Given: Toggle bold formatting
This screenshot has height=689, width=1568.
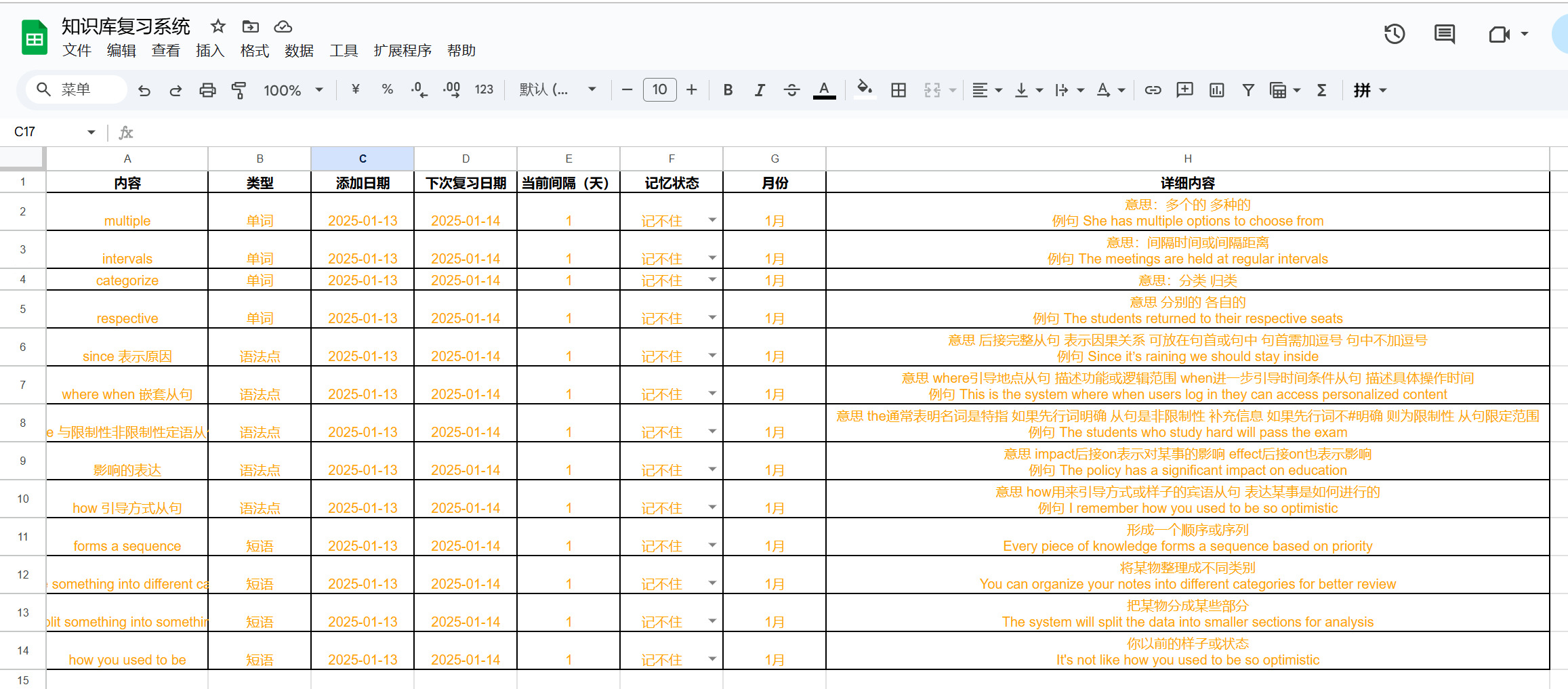Looking at the screenshot, I should (x=728, y=89).
